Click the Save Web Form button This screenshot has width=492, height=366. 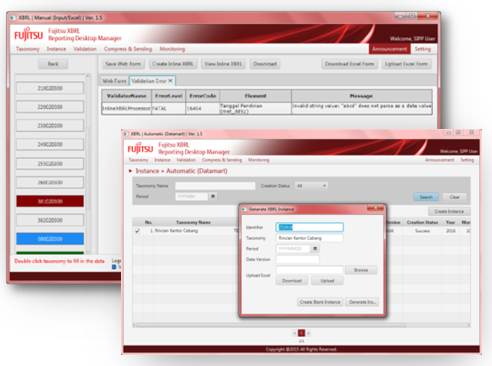coord(123,64)
